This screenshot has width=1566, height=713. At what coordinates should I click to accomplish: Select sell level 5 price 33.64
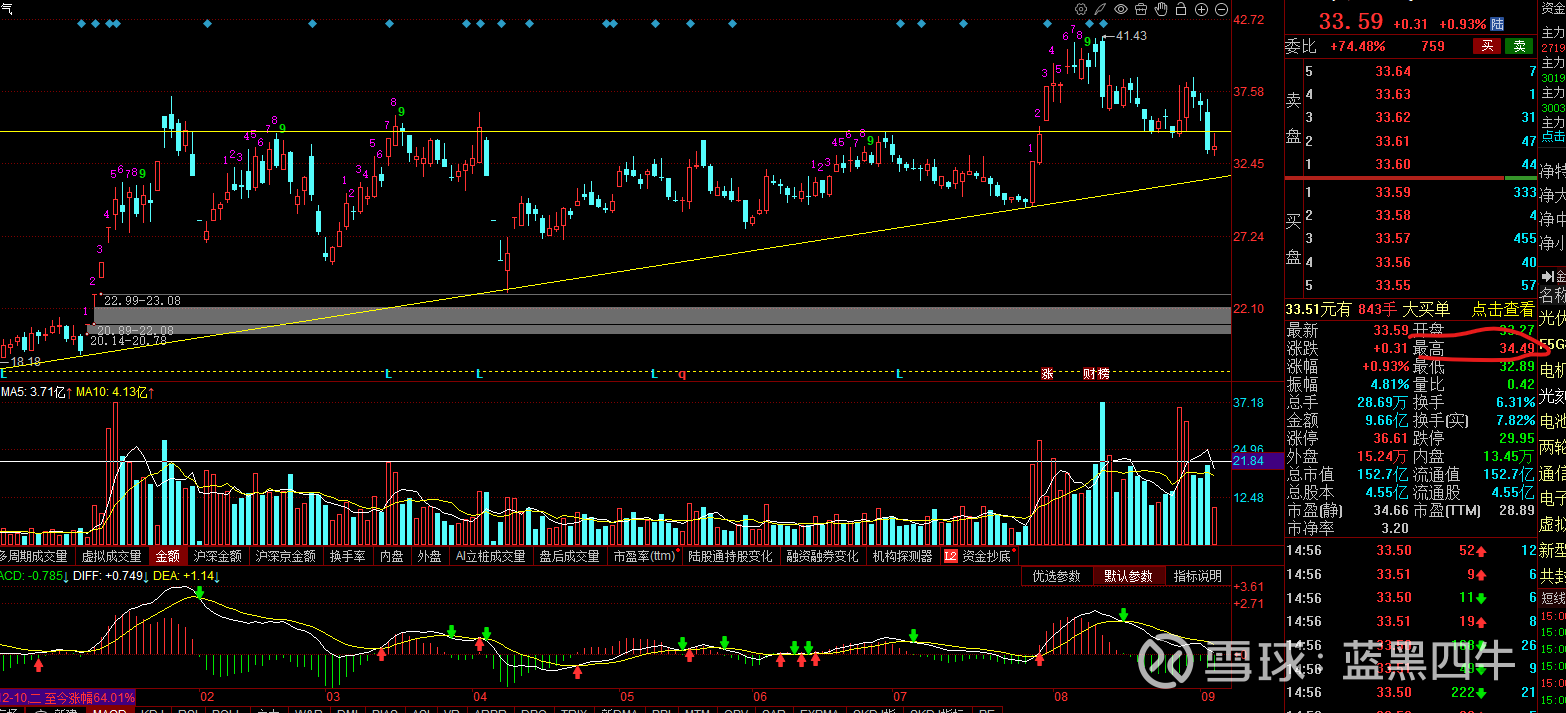pyautogui.click(x=1393, y=71)
